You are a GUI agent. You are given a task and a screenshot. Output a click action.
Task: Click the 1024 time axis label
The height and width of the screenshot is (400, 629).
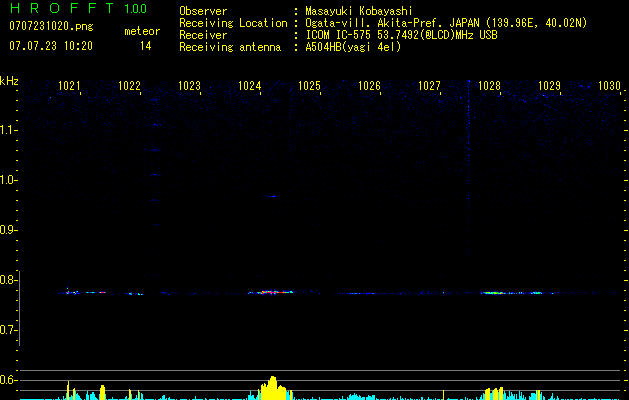(250, 86)
